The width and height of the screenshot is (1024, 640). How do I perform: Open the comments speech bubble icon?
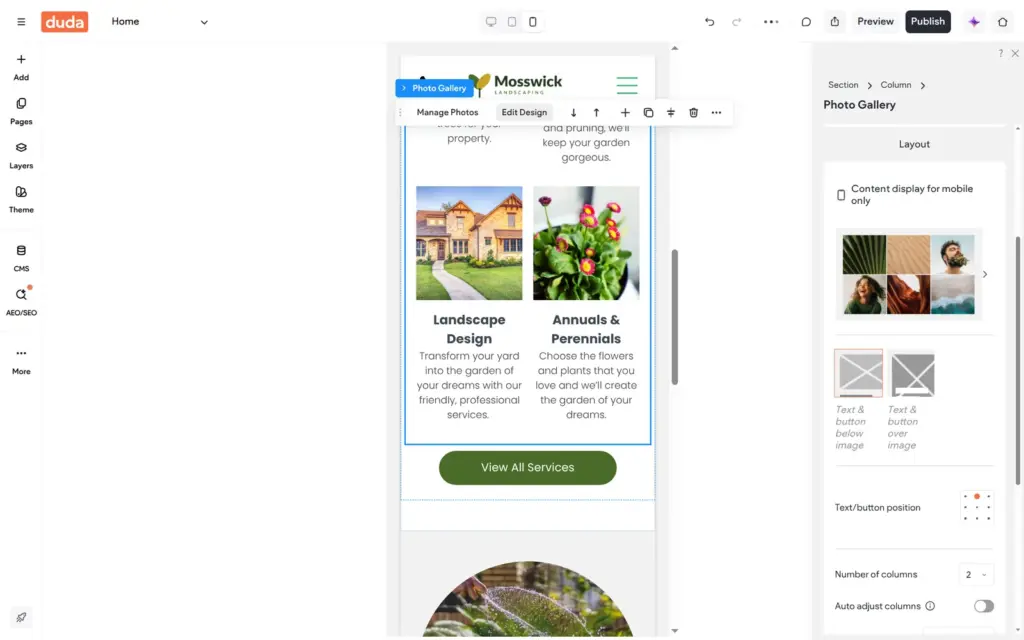point(806,22)
